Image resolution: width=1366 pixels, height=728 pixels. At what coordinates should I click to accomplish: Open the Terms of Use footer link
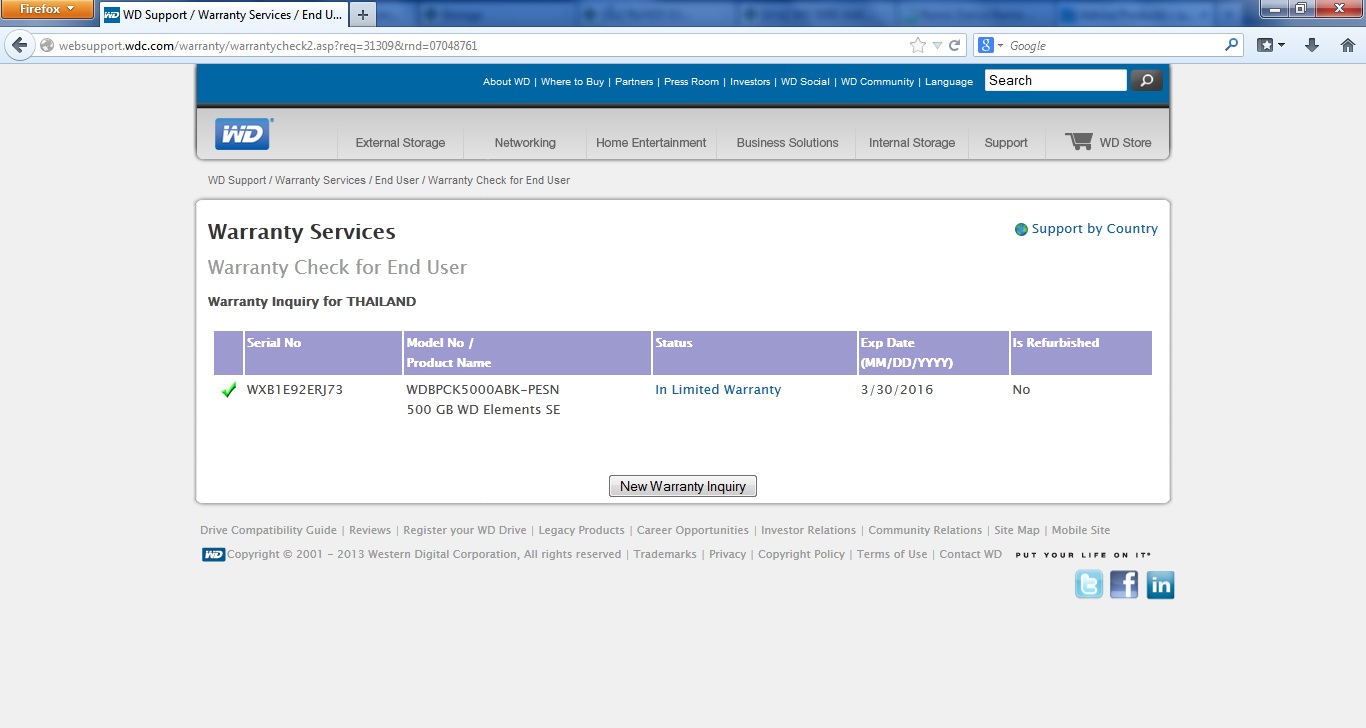892,554
